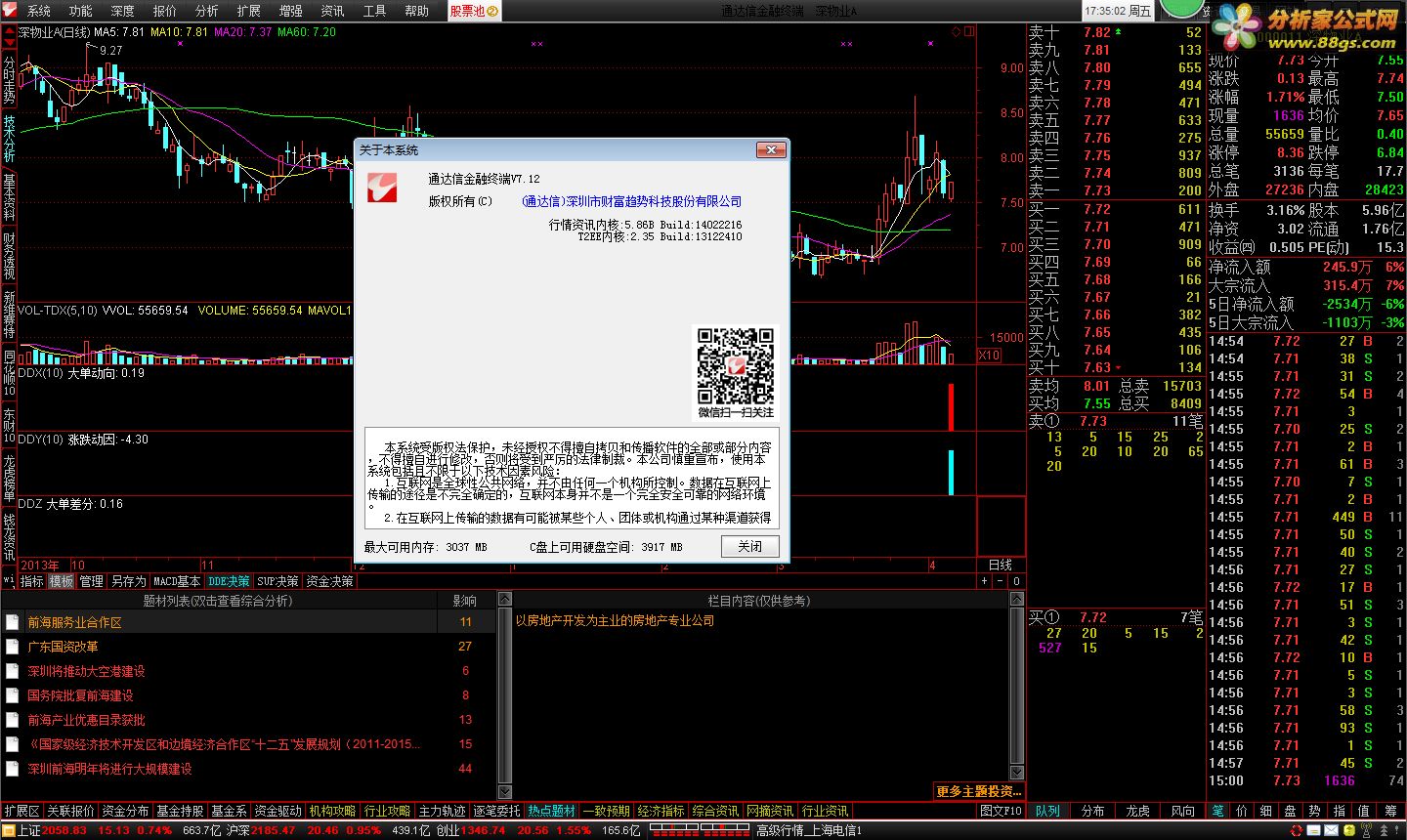Select the 主力轨迹 bottom tab
Image resolution: width=1407 pixels, height=840 pixels.
443,811
